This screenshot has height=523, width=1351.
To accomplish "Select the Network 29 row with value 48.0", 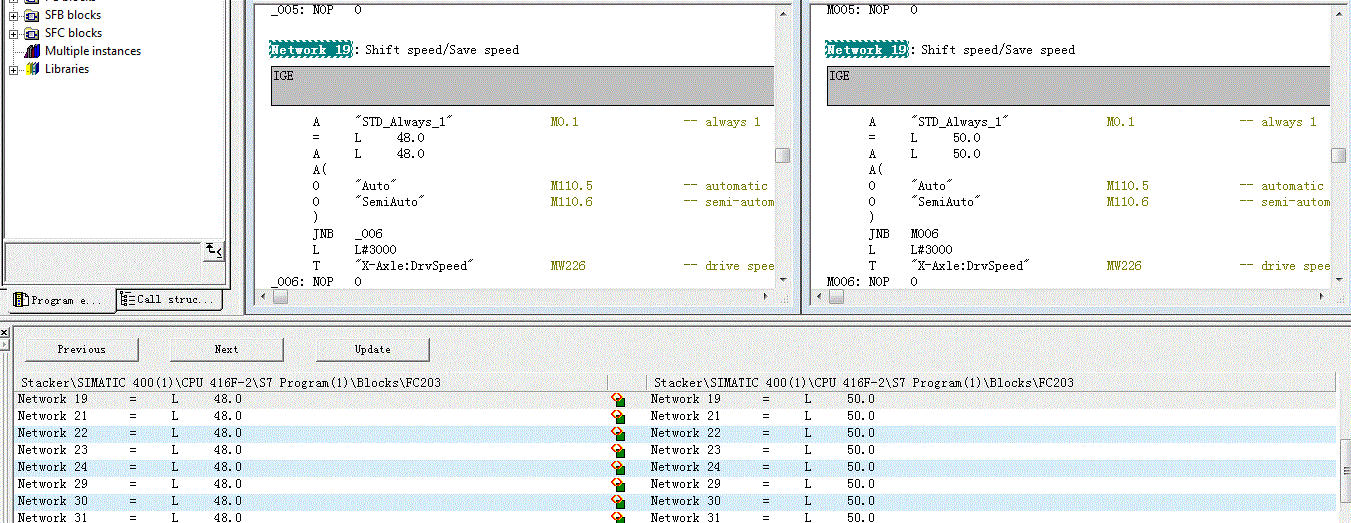I will (312, 485).
